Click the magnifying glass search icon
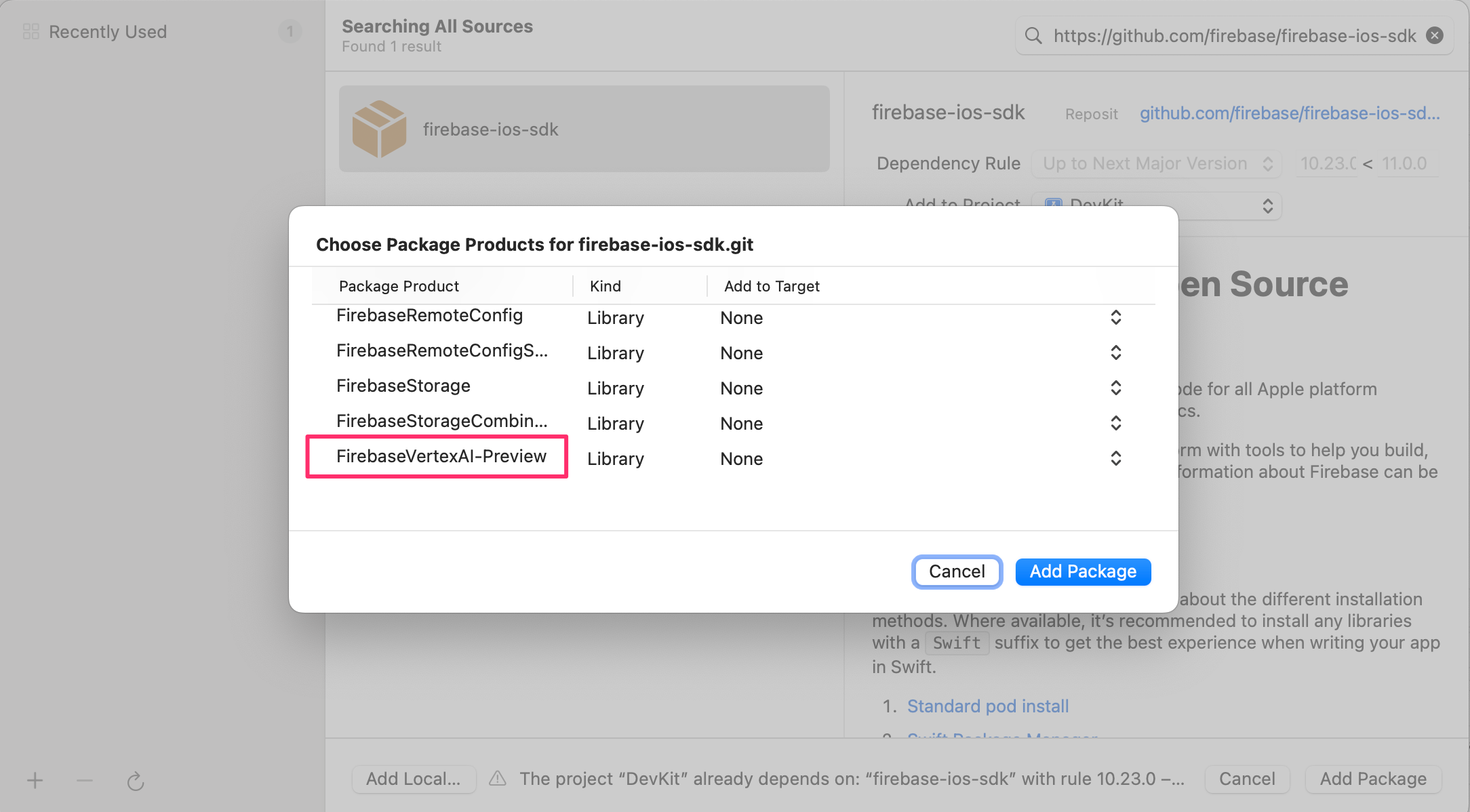The width and height of the screenshot is (1470, 812). point(1033,35)
